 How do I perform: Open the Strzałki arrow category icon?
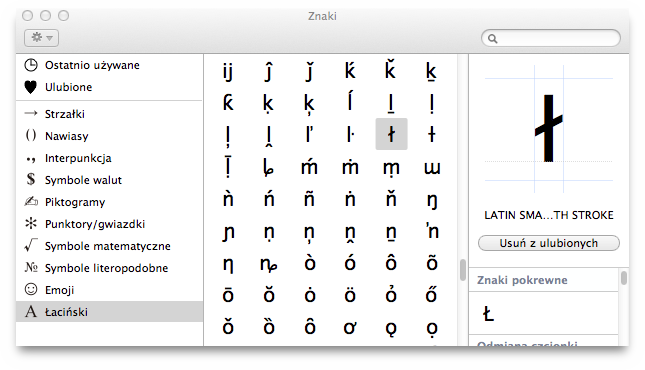click(31, 113)
